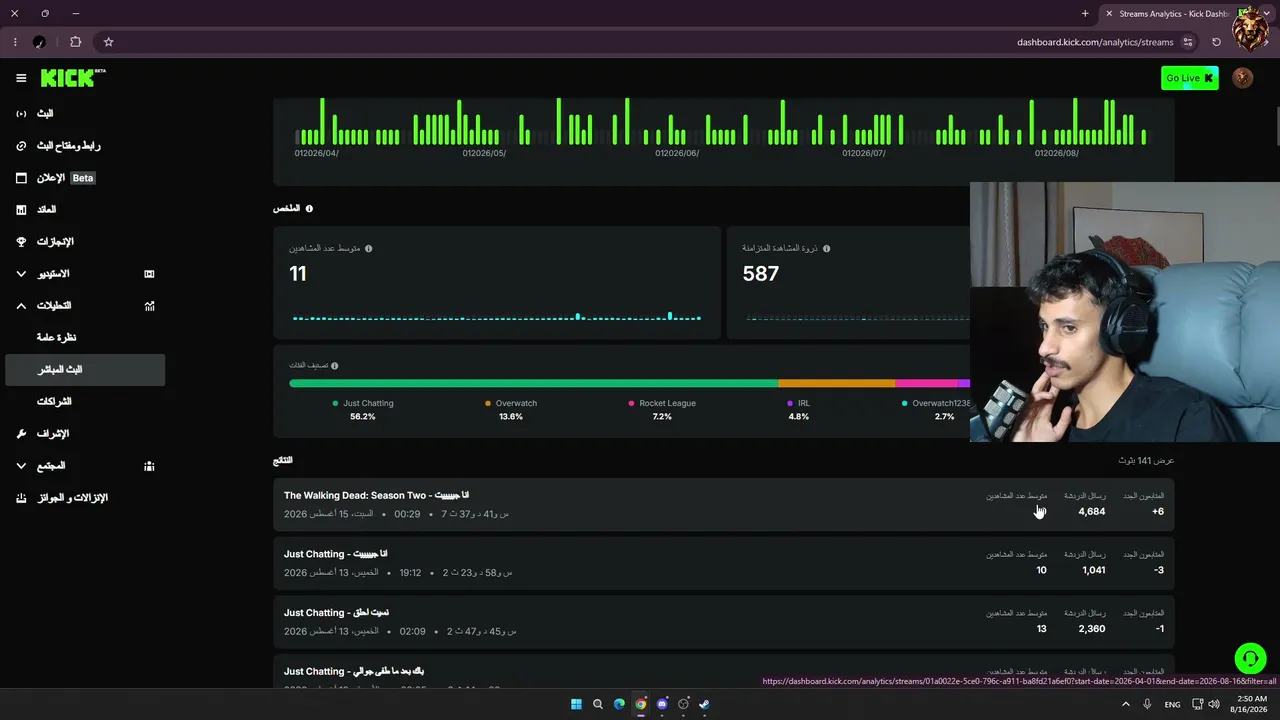The width and height of the screenshot is (1280, 720).
Task: Open the Windows Start menu
Action: (576, 704)
